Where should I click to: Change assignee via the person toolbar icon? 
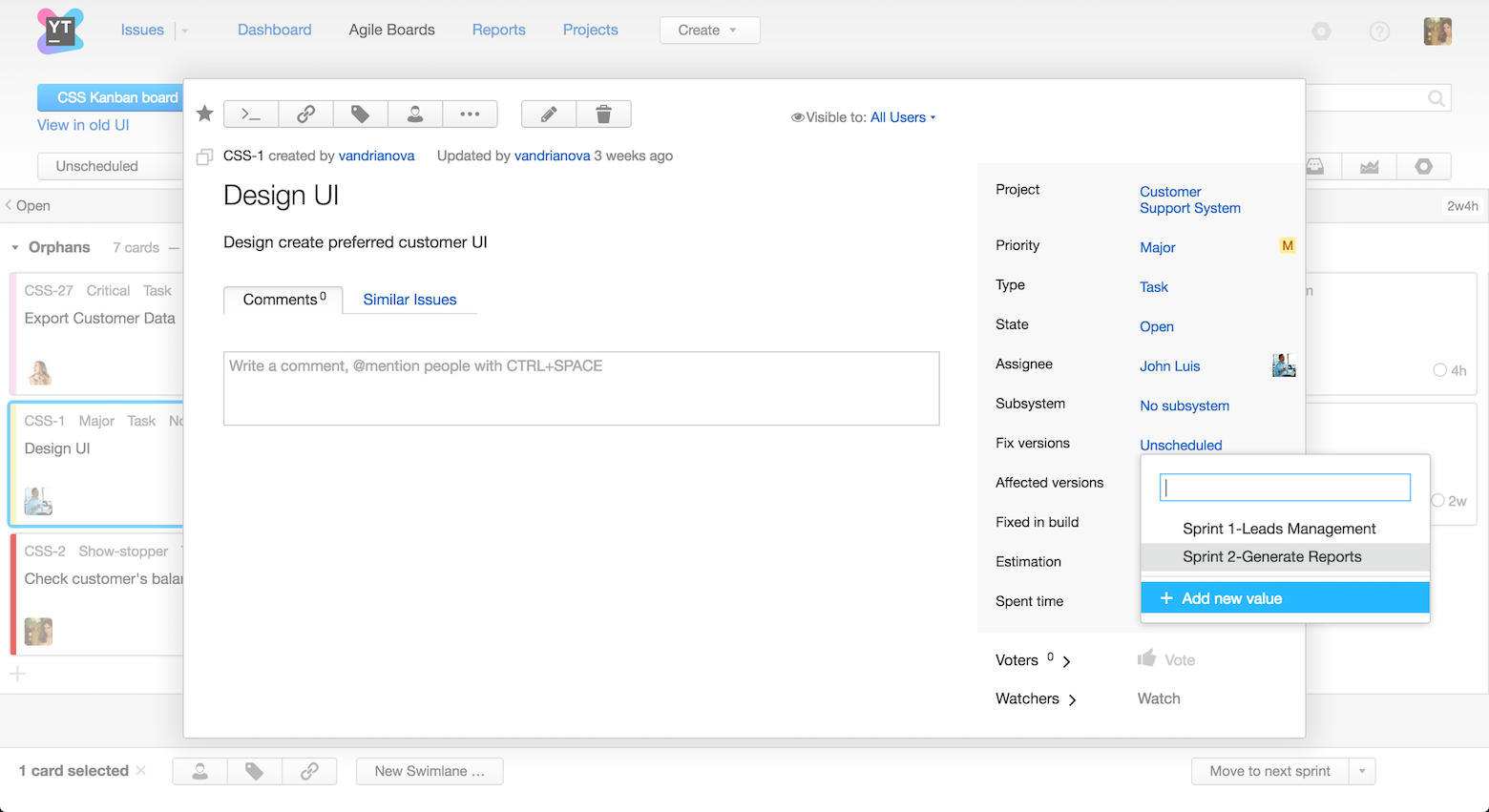(x=415, y=114)
